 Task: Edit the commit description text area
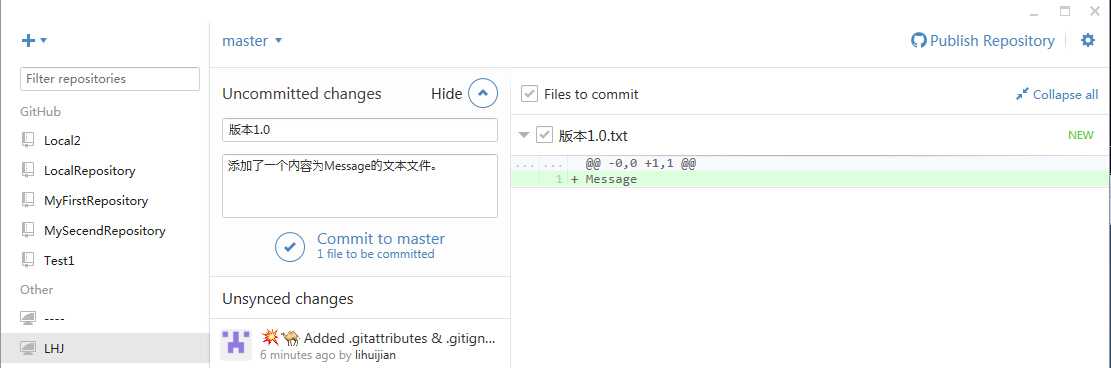pyautogui.click(x=360, y=186)
